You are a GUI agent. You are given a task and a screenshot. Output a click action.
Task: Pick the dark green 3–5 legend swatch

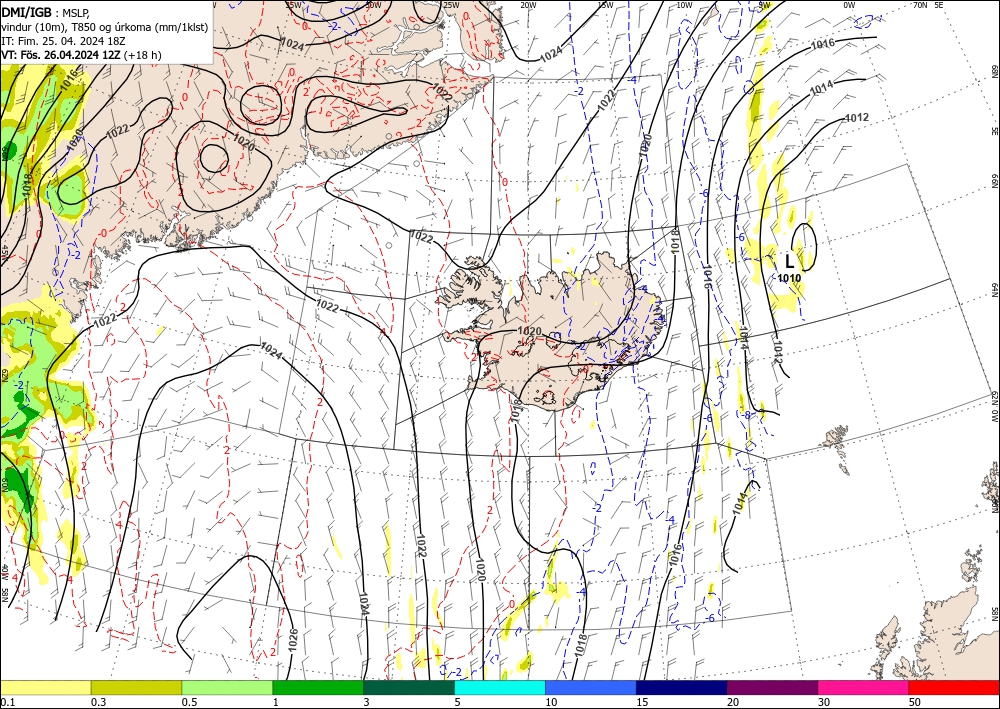[x=409, y=687]
